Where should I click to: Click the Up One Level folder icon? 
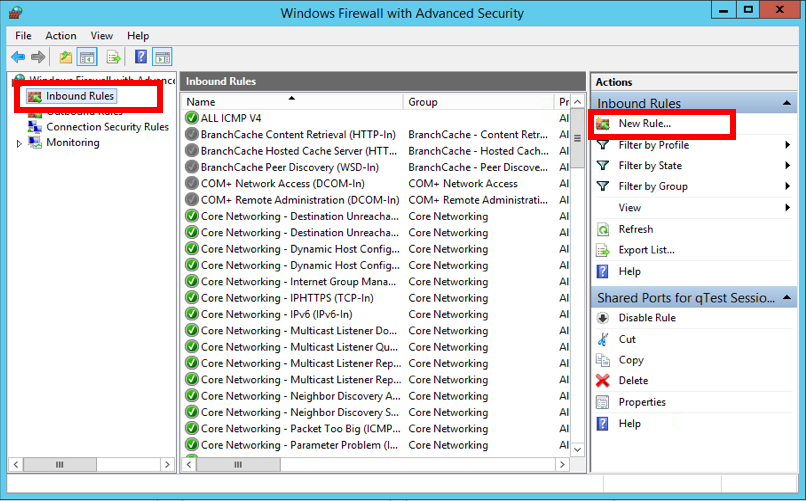(65, 57)
